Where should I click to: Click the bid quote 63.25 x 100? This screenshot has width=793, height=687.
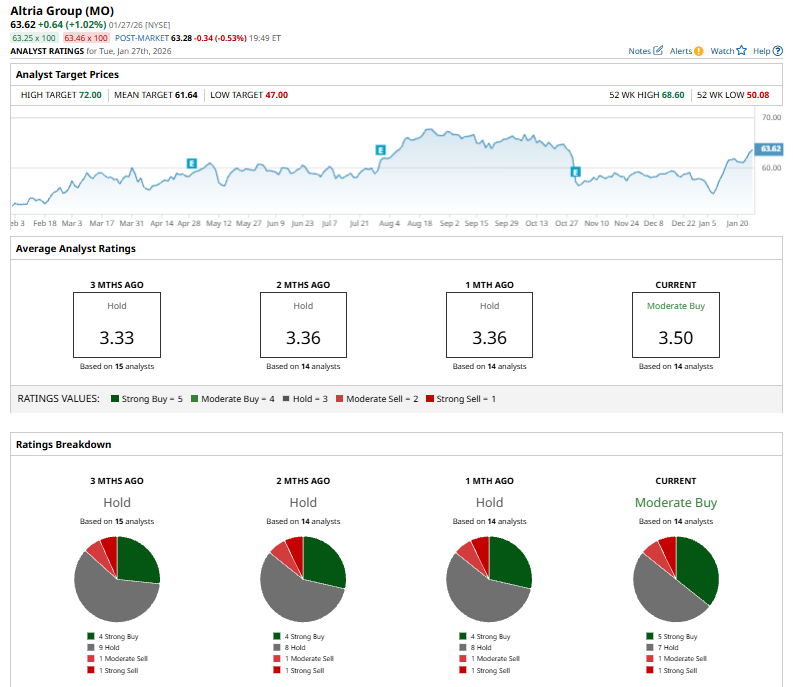(34, 38)
